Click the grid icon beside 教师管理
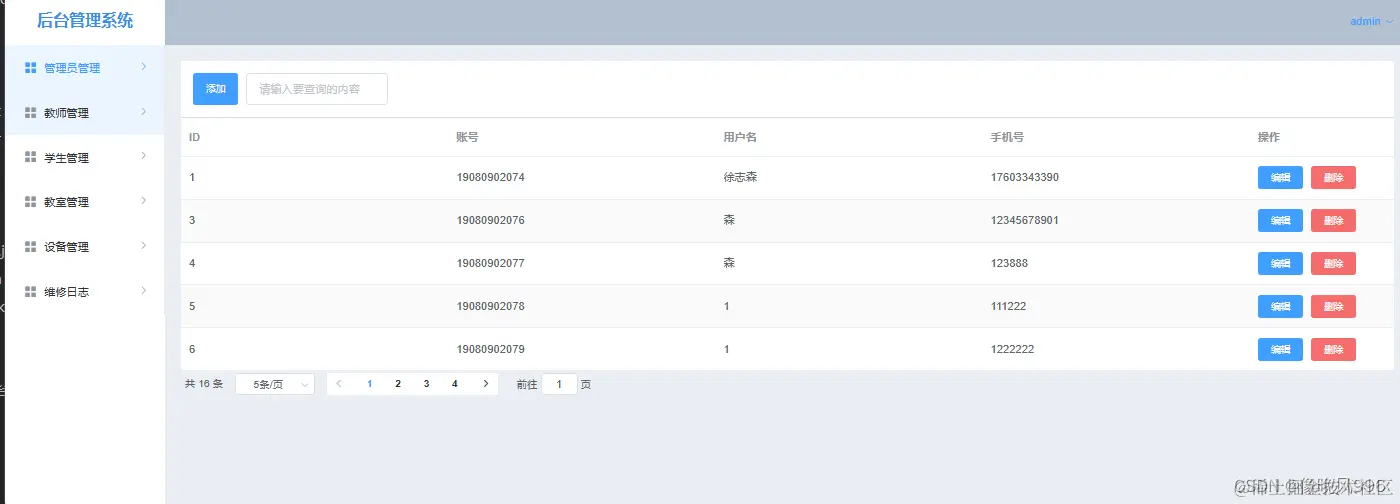Viewport: 1400px width, 504px height. coord(31,113)
